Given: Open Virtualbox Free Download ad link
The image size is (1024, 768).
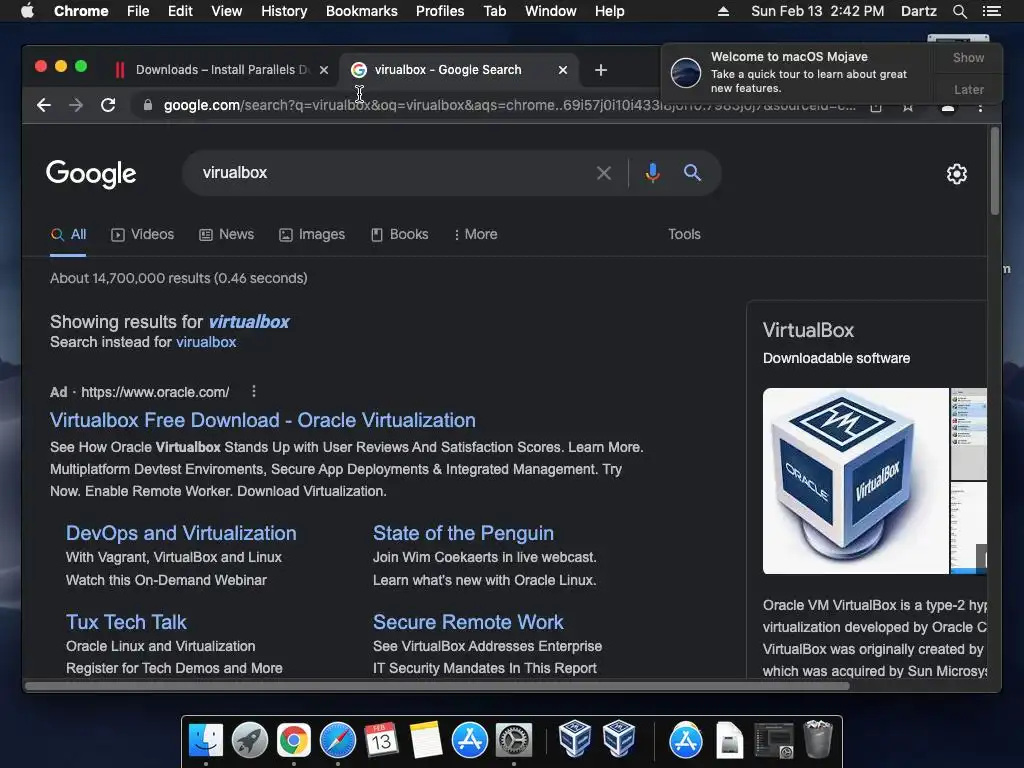Looking at the screenshot, I should click(263, 420).
